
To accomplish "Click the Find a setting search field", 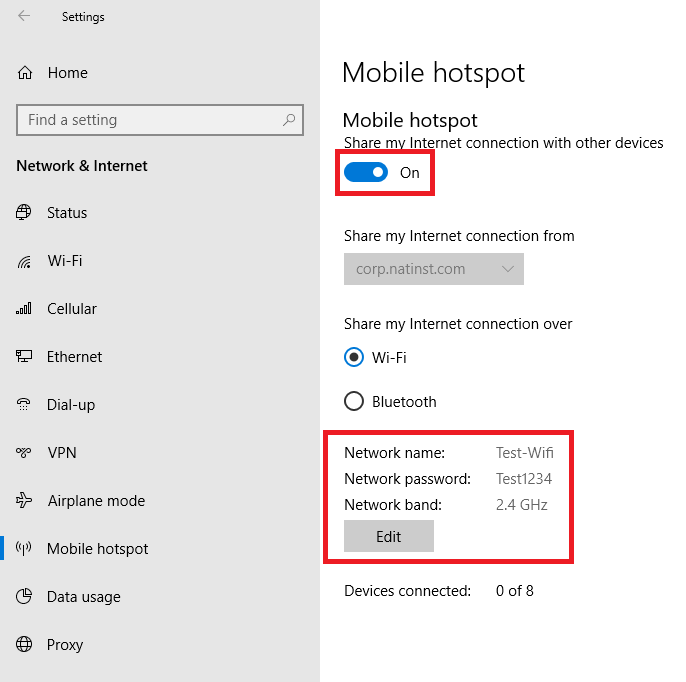I will point(160,119).
